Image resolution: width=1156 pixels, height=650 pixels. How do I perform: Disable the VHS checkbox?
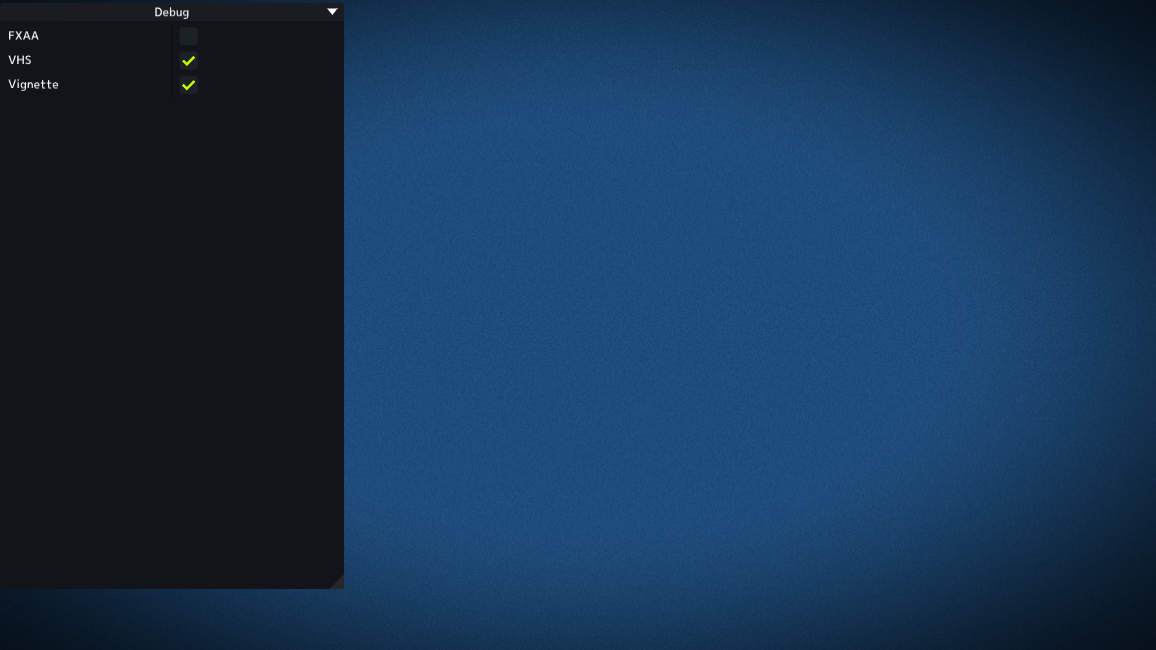[x=189, y=60]
